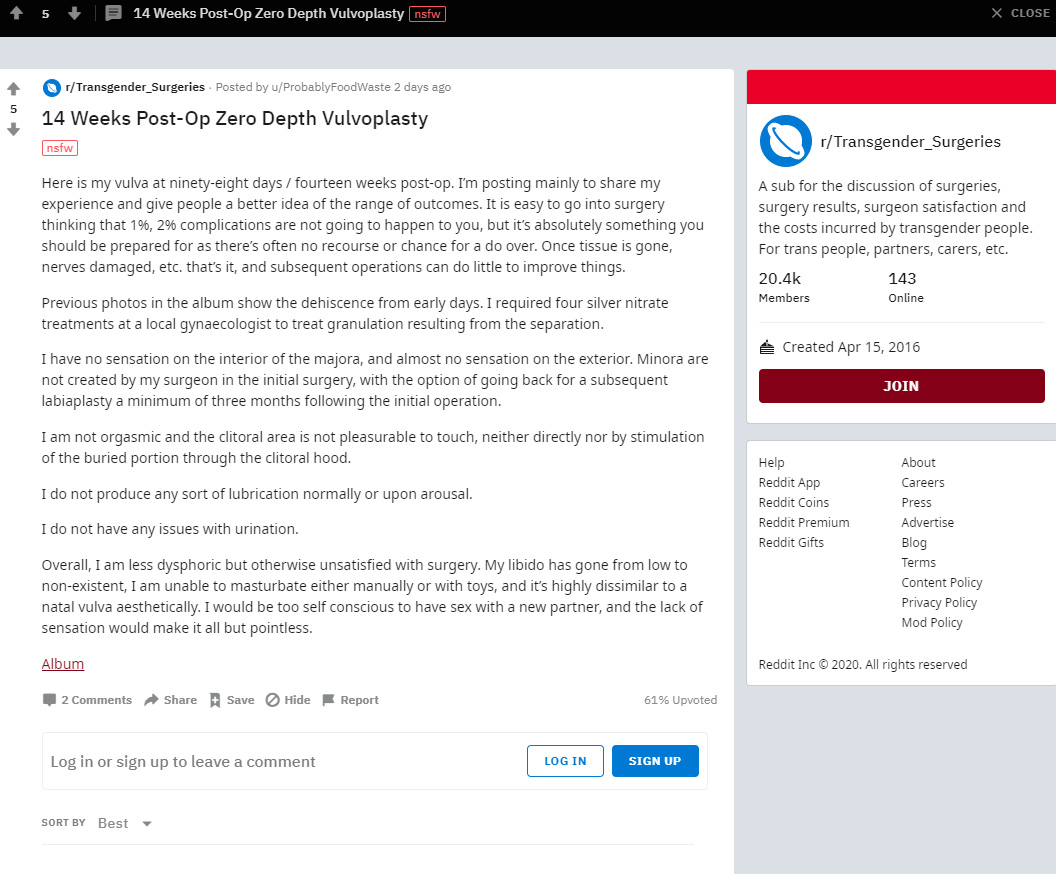Click the text post icon in header bar
This screenshot has height=874, width=1056.
(113, 13)
